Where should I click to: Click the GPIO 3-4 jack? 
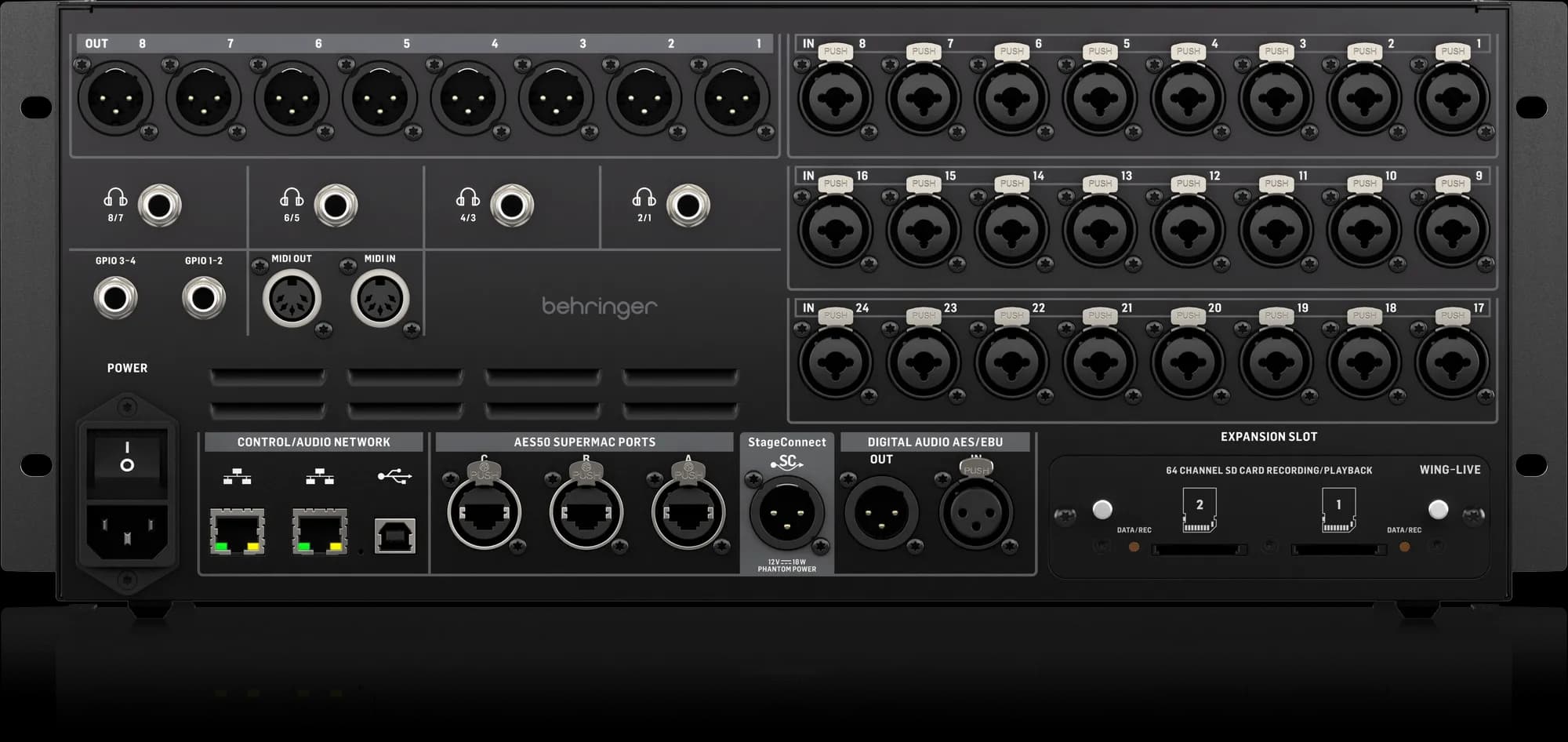[x=115, y=298]
